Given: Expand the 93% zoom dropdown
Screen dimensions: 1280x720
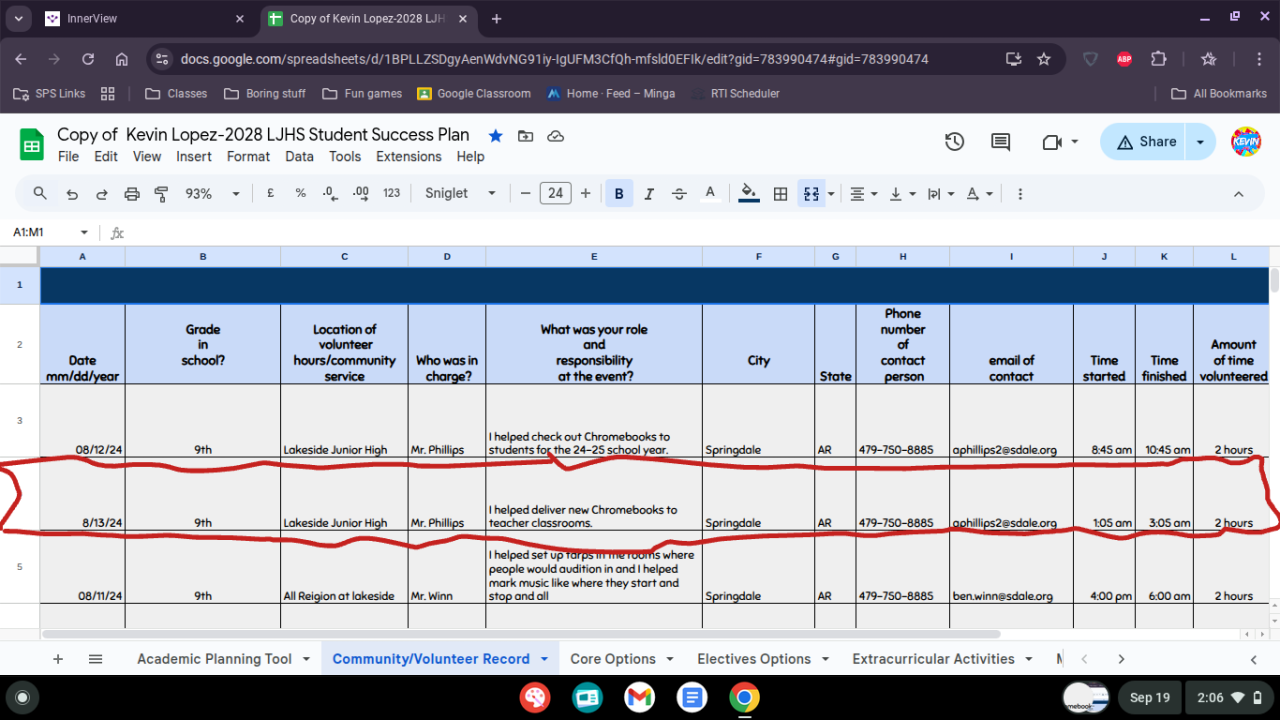Looking at the screenshot, I should click(x=213, y=194).
